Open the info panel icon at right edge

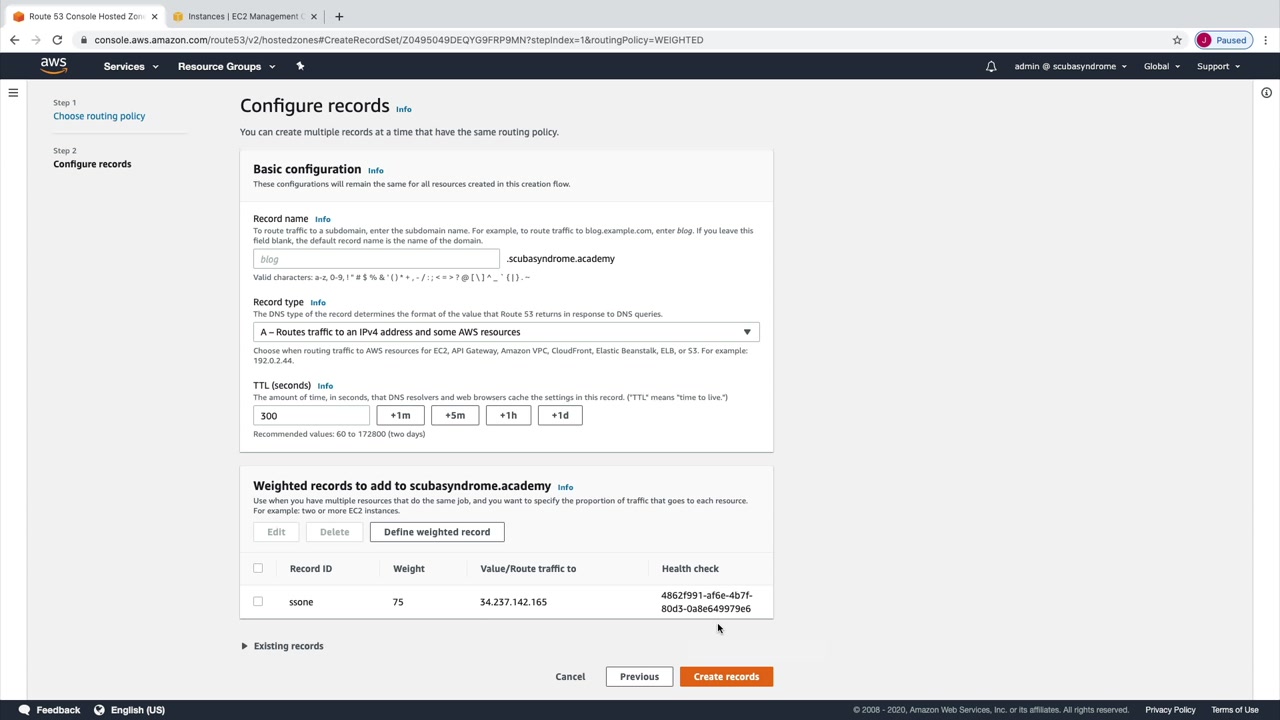[x=1266, y=93]
